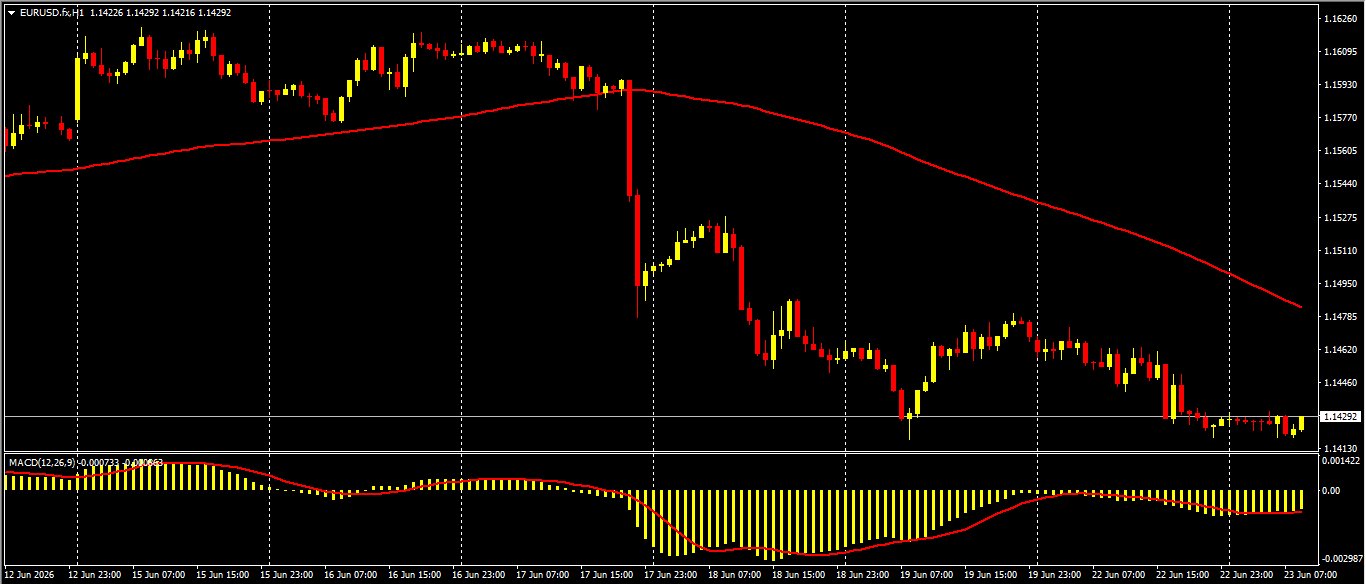1366x584 pixels.
Task: Click the open price value 1.14226 in the chart header
Action: [x=106, y=13]
